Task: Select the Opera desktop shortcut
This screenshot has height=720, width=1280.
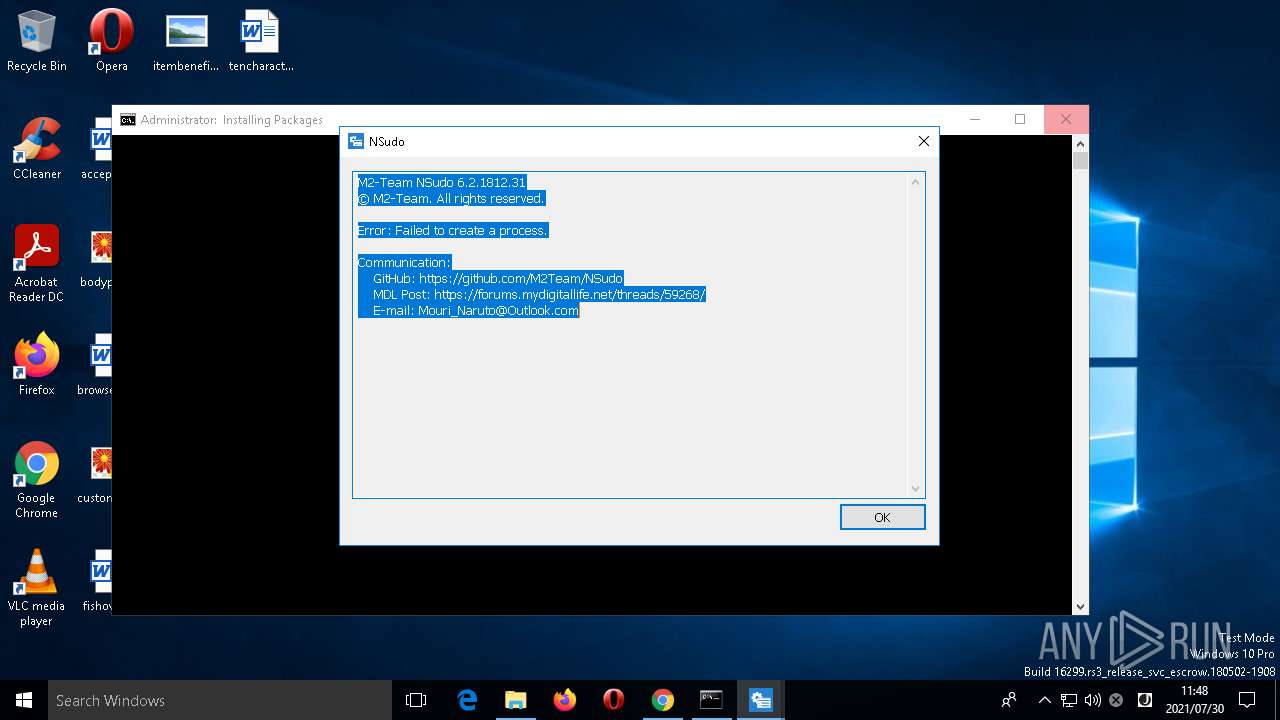Action: pos(111,41)
